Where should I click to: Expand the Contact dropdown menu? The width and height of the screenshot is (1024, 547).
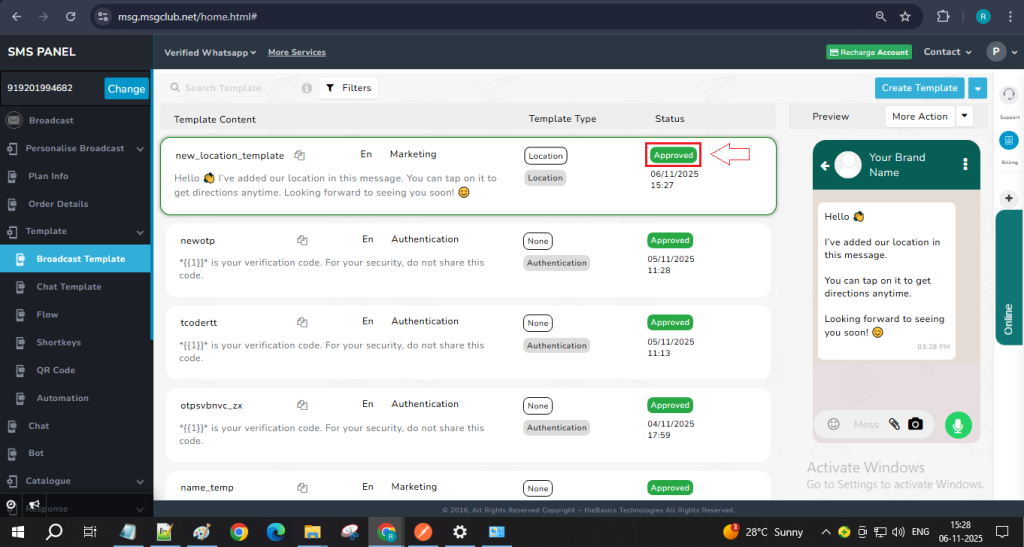click(947, 52)
